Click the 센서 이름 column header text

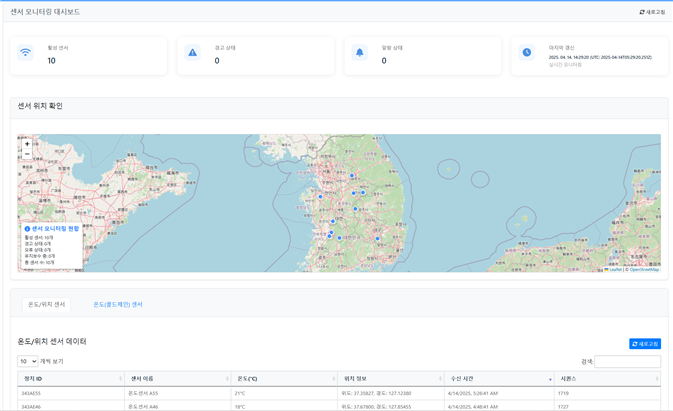pos(142,379)
